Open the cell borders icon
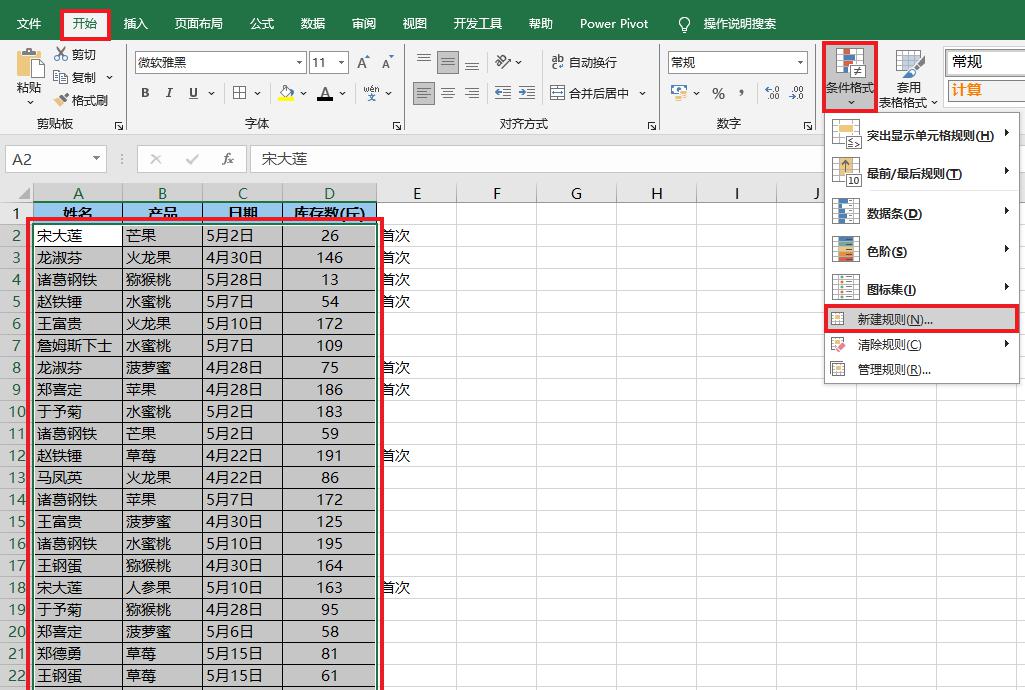The image size is (1025, 690). point(239,93)
